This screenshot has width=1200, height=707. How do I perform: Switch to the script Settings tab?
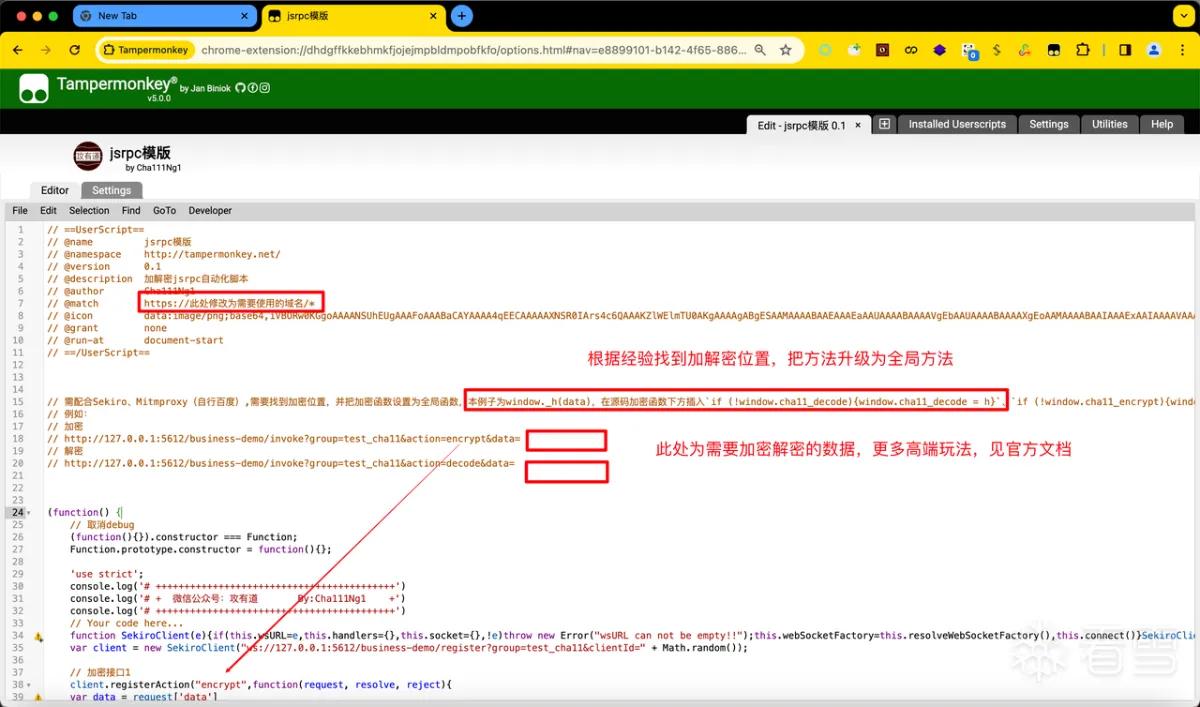(112, 190)
